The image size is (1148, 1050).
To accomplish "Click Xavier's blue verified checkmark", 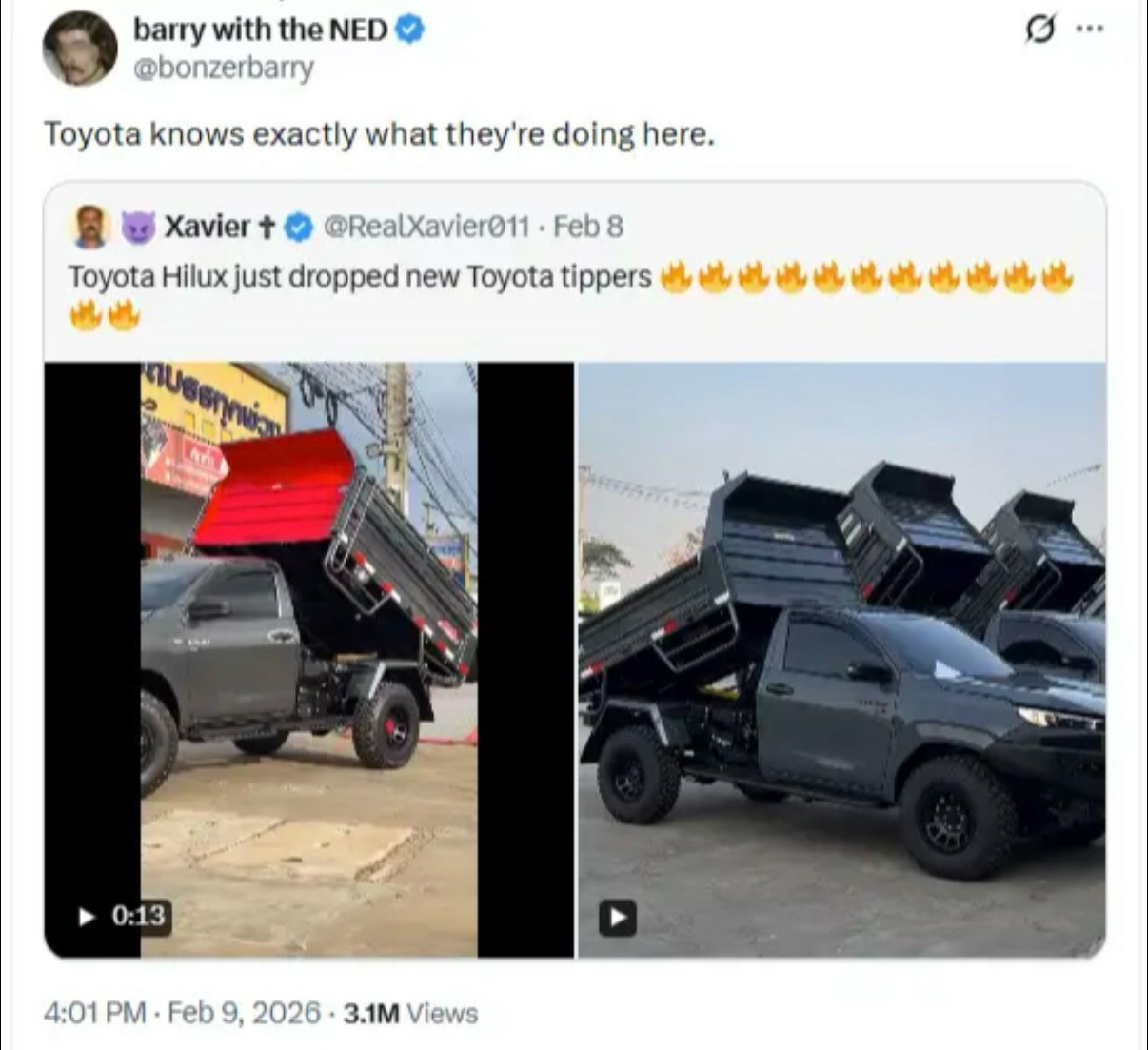I will tap(301, 227).
